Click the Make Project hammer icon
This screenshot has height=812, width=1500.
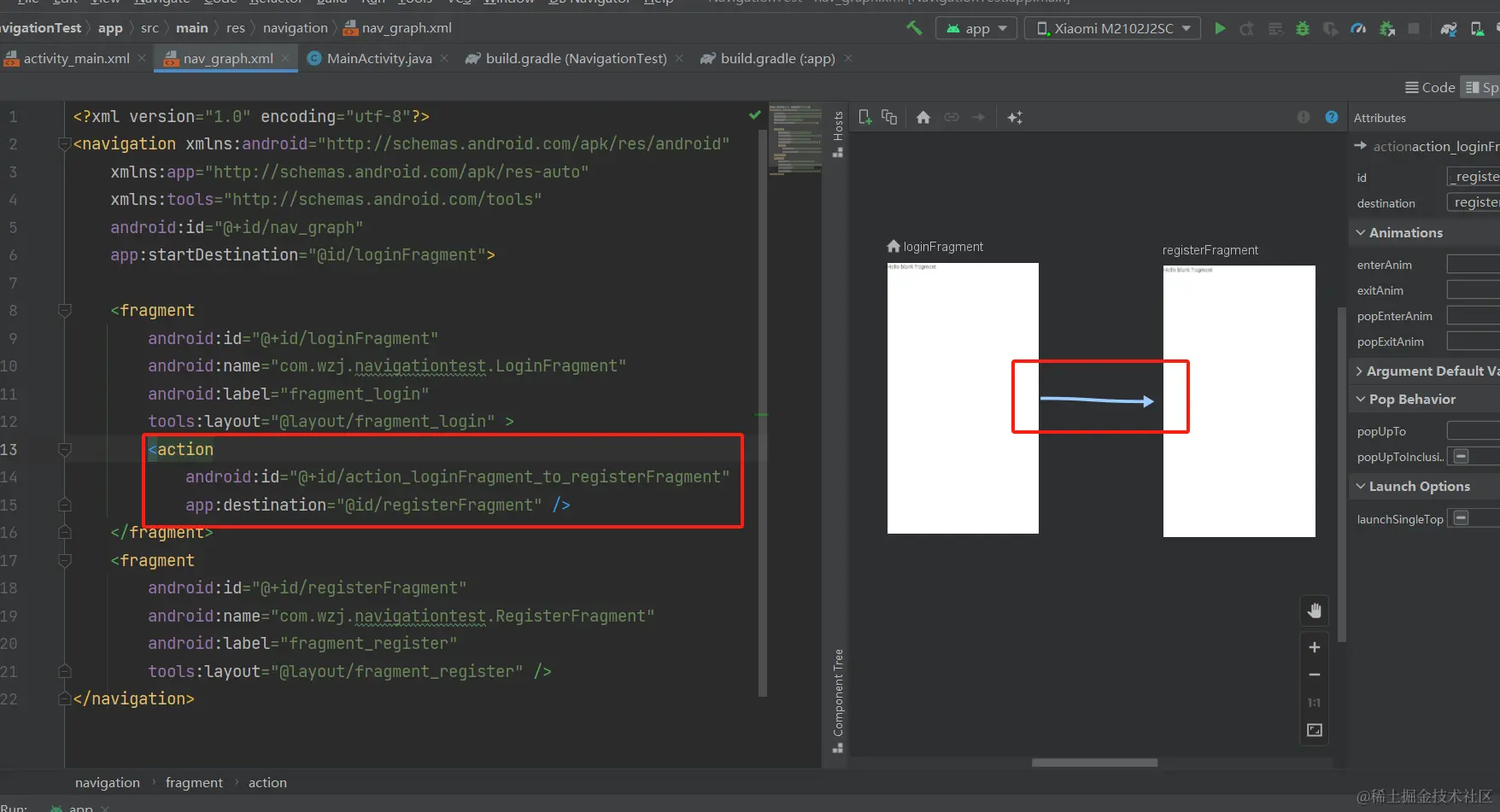[914, 28]
